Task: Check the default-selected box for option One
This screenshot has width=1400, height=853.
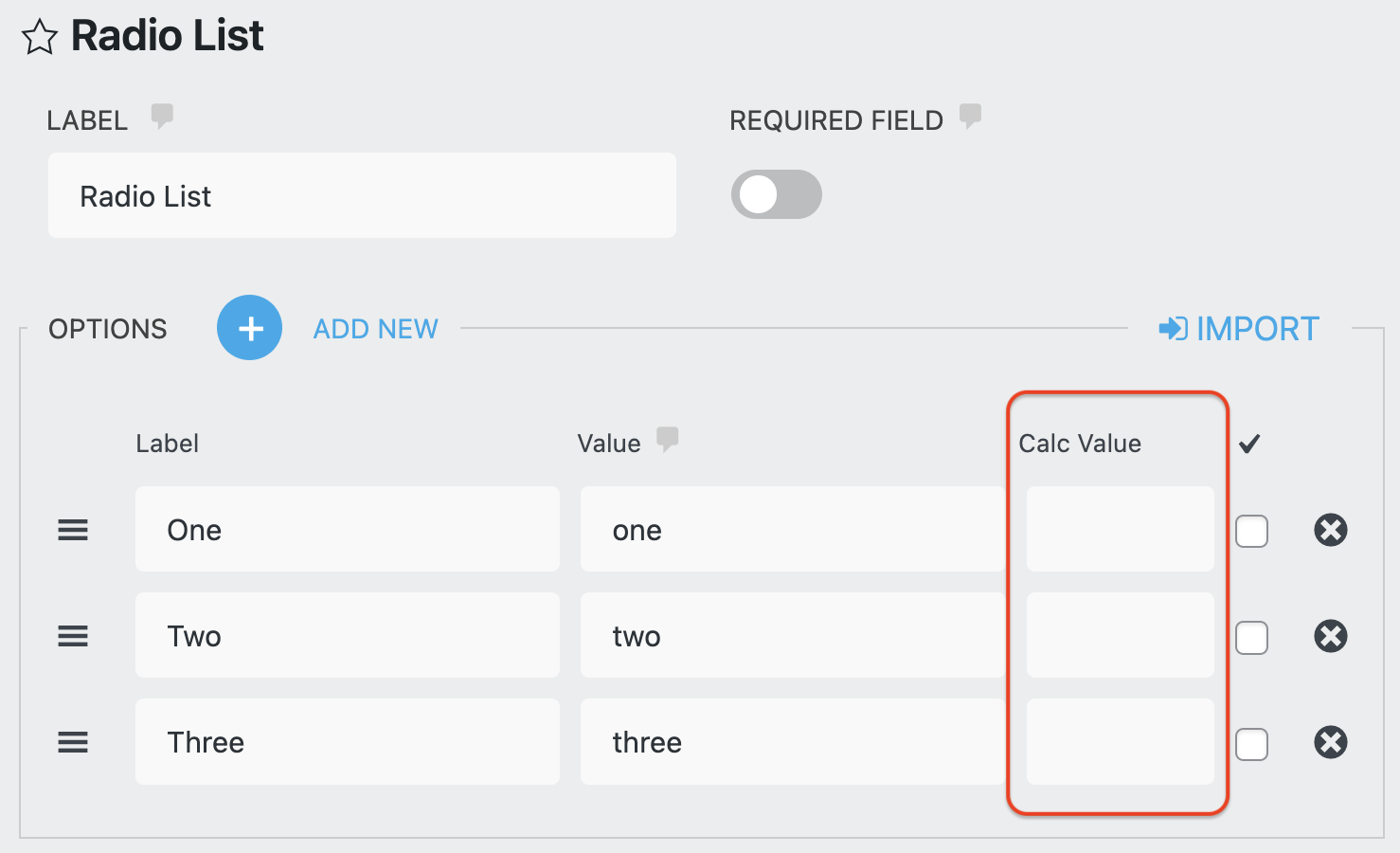Action: pos(1251,531)
